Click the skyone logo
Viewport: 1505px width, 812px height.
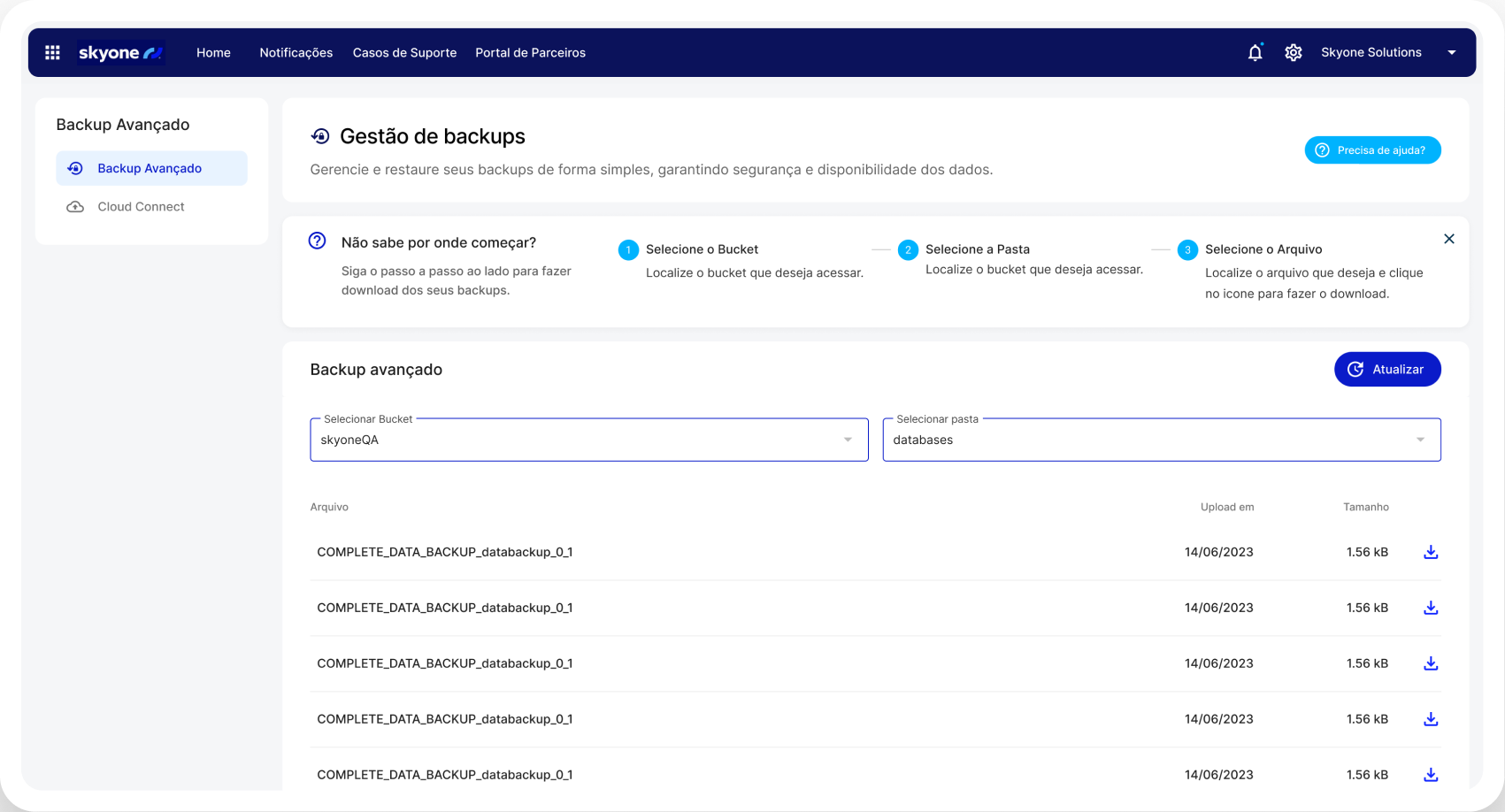(120, 53)
